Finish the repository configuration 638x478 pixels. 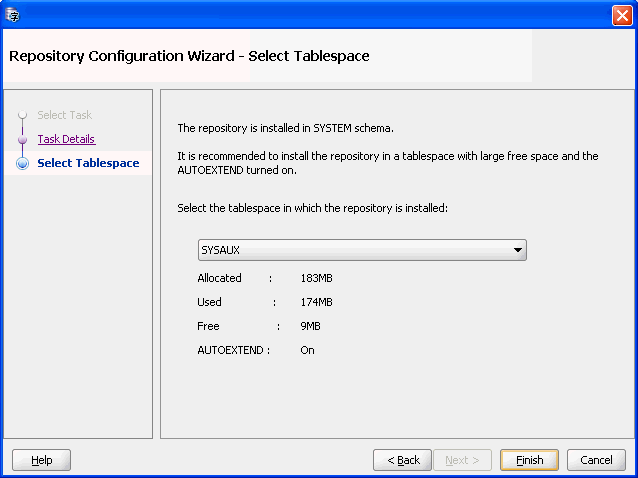click(x=529, y=460)
